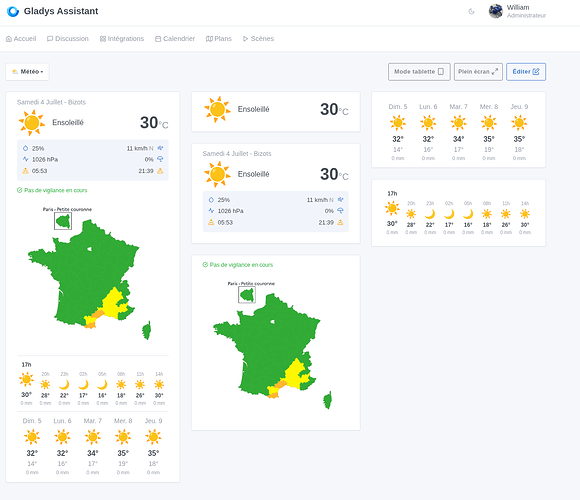This screenshot has height=500, width=580.
Task: Click the Corsica island on middle map
Action: (327, 400)
